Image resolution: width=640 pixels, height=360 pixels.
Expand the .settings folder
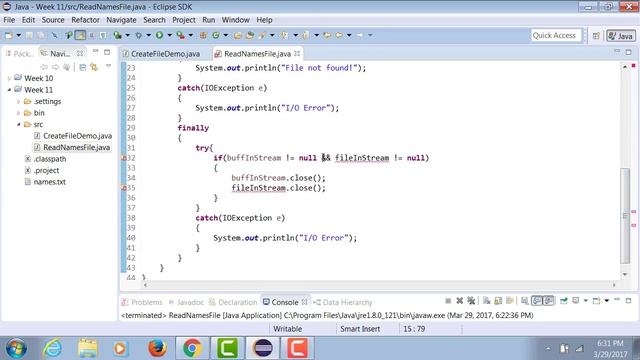point(18,101)
